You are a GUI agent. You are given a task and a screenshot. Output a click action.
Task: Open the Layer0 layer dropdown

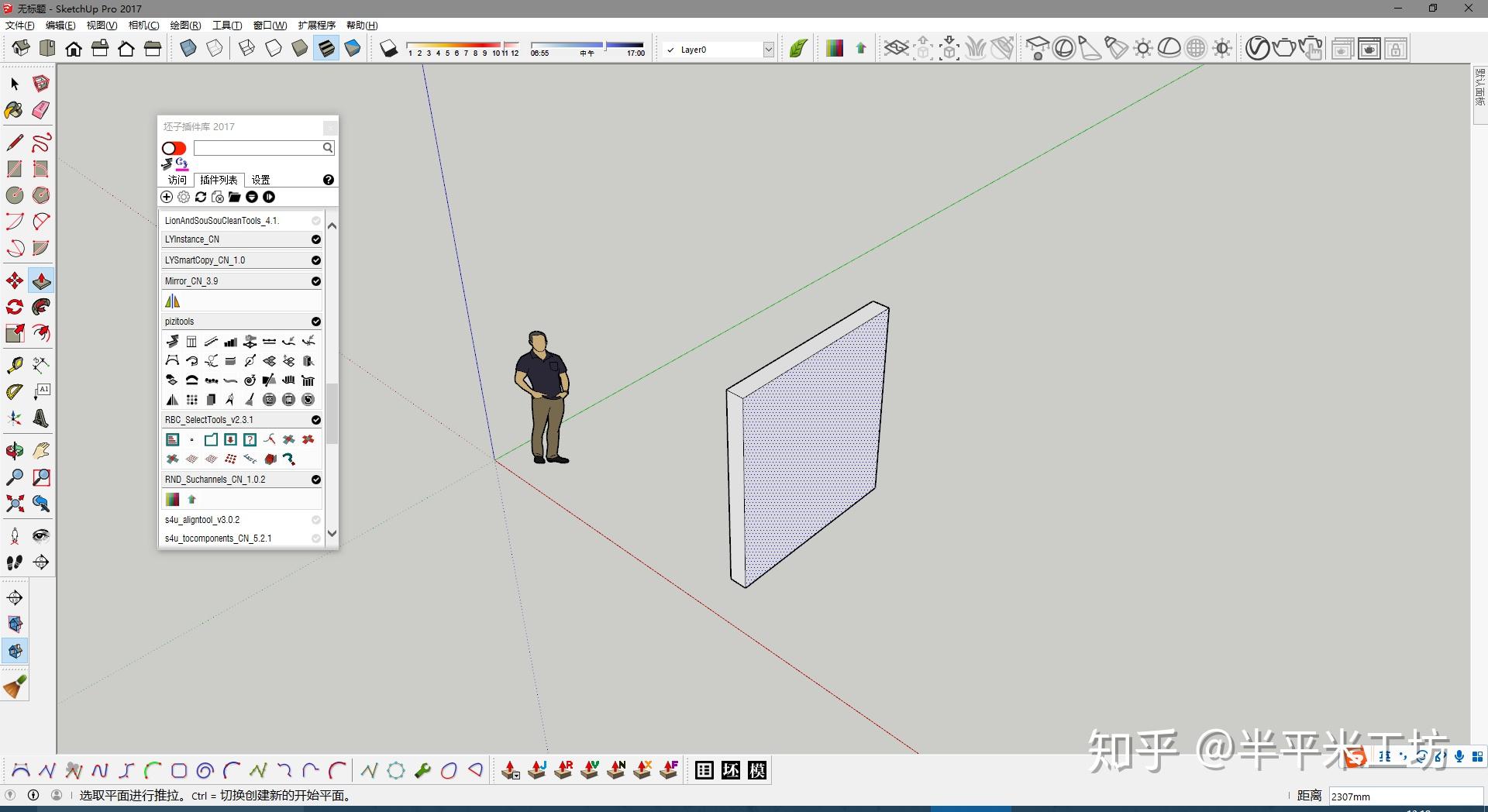(768, 50)
